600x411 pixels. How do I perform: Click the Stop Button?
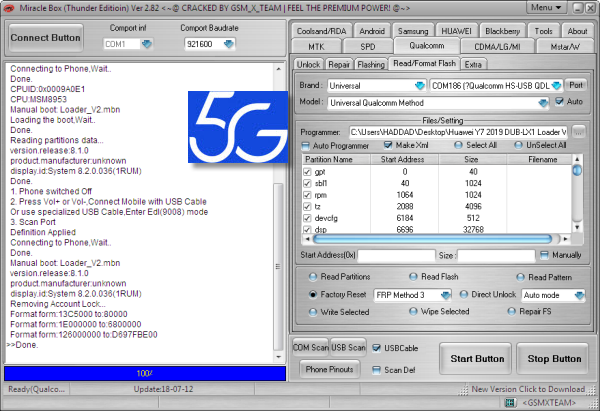[x=553, y=359]
